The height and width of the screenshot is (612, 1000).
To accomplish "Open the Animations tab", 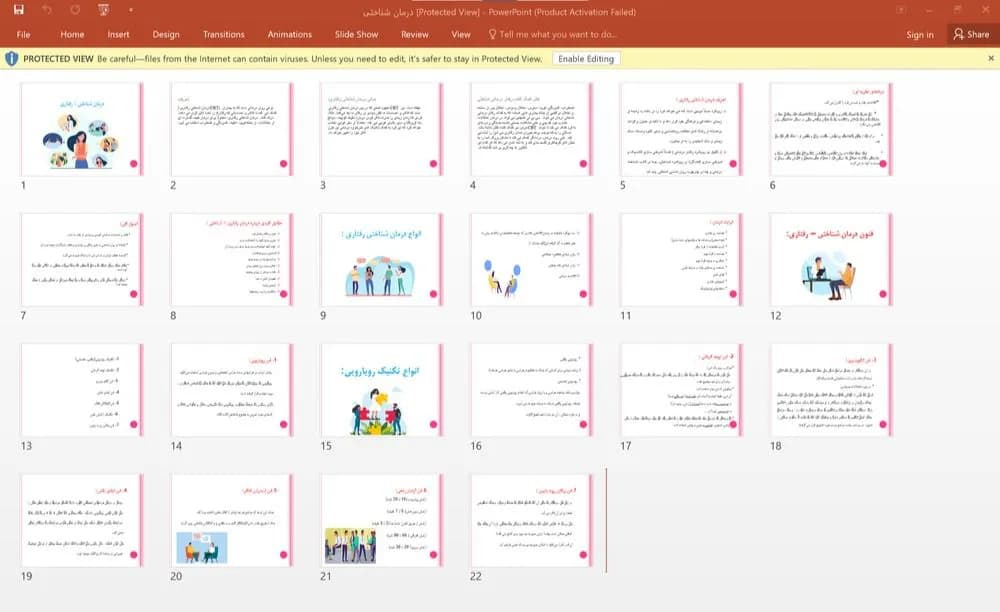I will [x=290, y=34].
